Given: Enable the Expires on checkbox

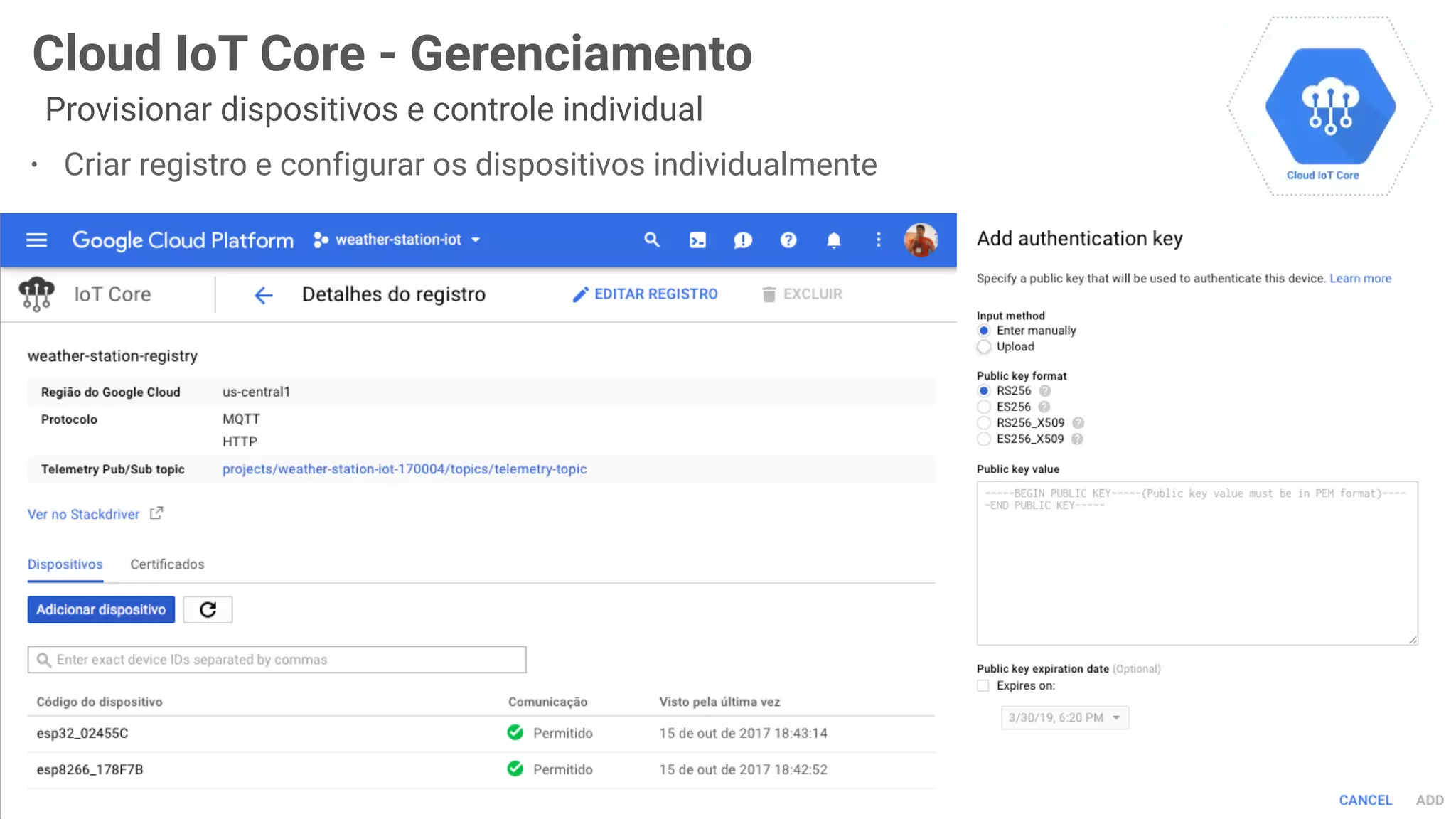Looking at the screenshot, I should [983, 686].
